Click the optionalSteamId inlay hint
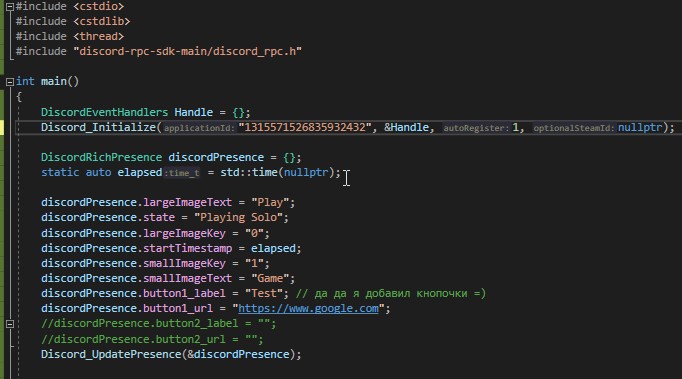 click(574, 128)
